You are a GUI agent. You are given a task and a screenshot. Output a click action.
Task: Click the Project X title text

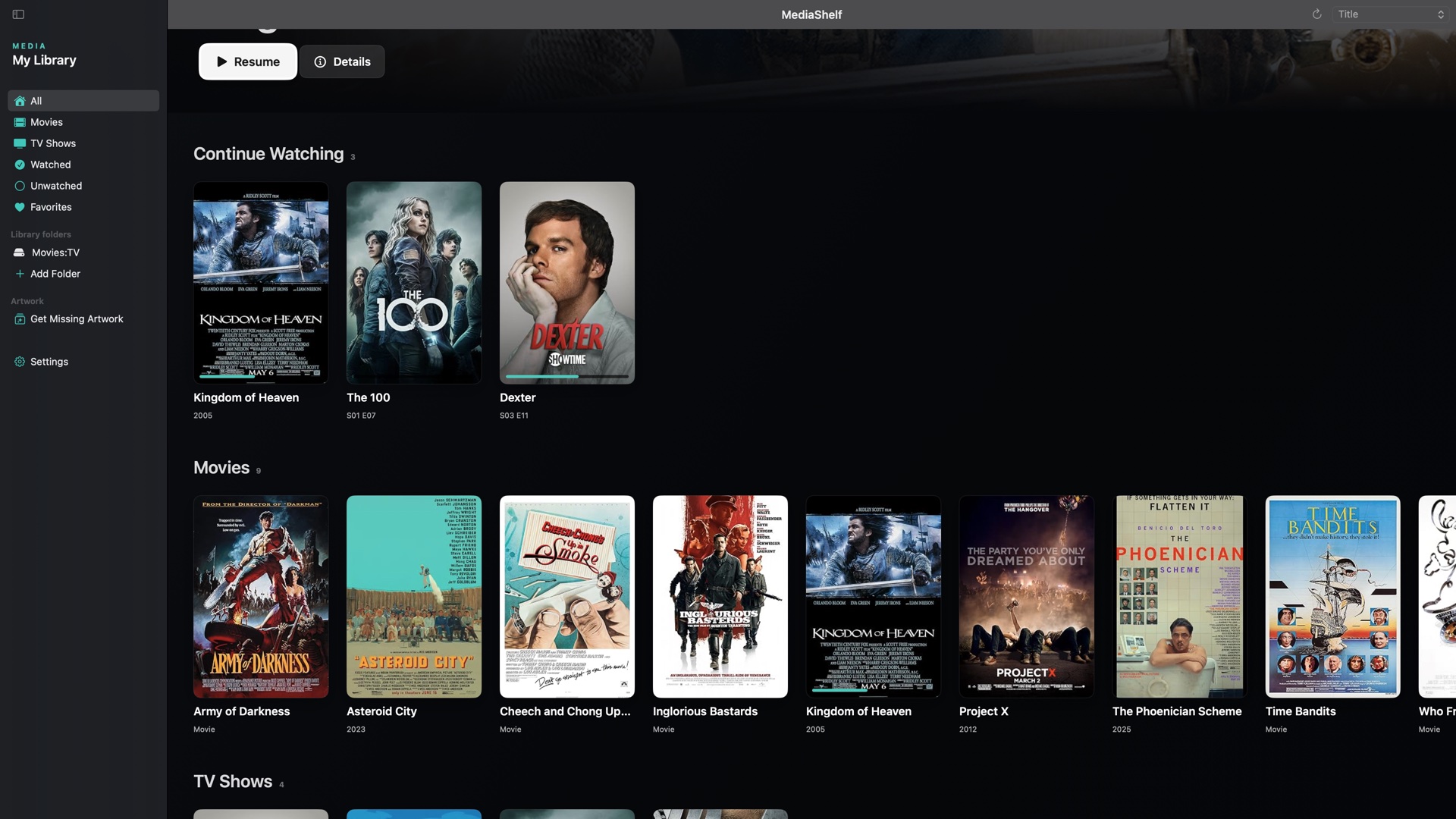(984, 711)
